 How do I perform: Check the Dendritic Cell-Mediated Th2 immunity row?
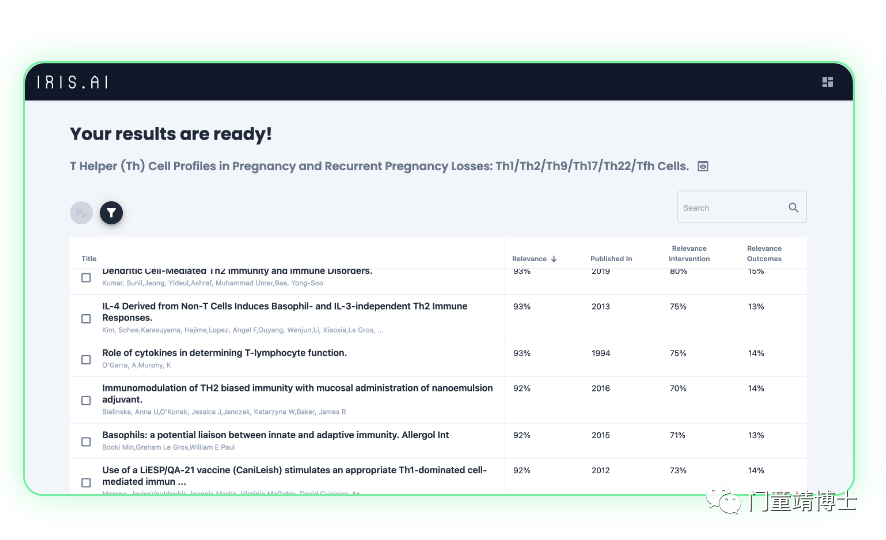tap(86, 277)
